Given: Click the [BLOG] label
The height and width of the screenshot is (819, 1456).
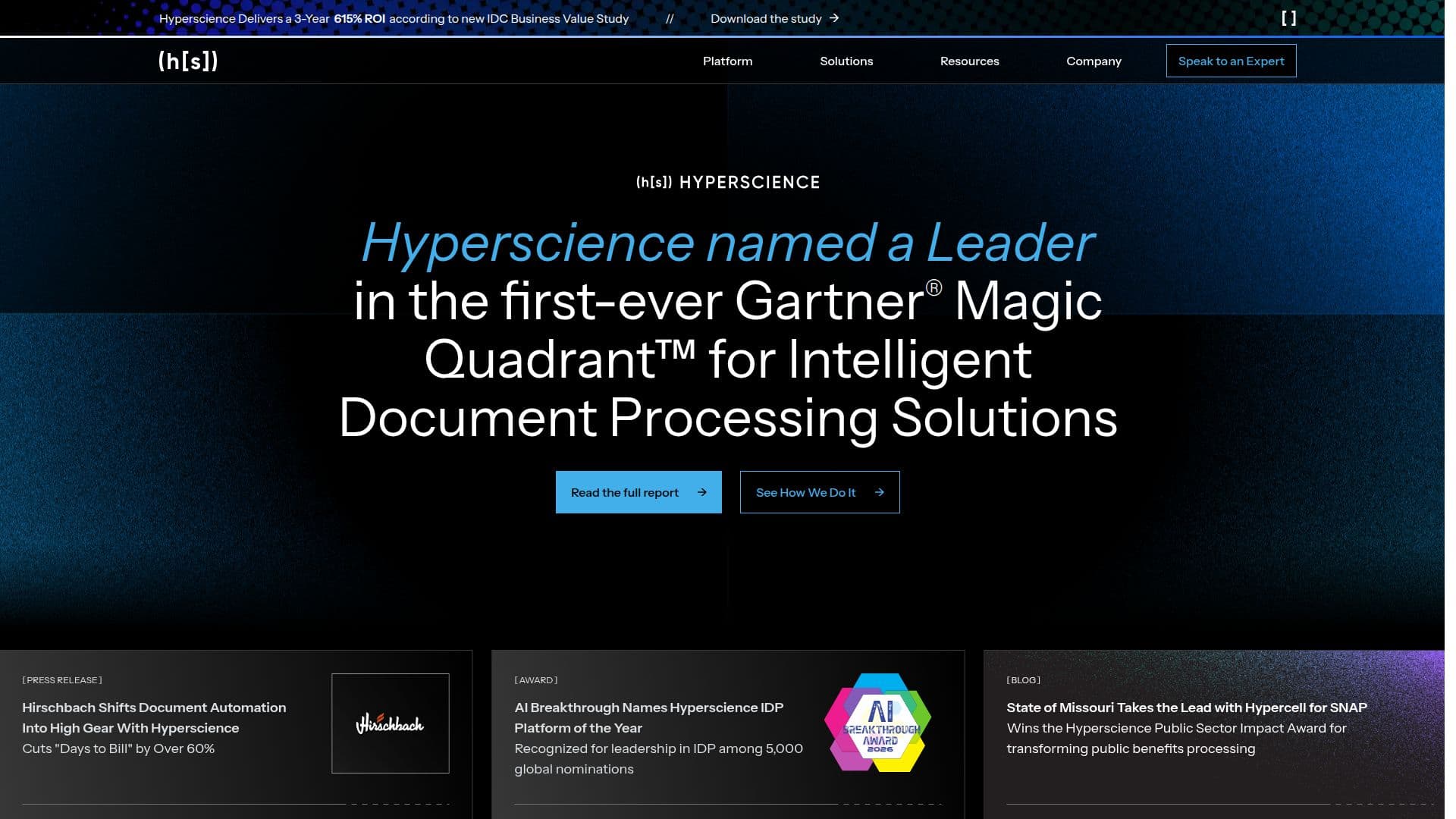Looking at the screenshot, I should click(1024, 680).
